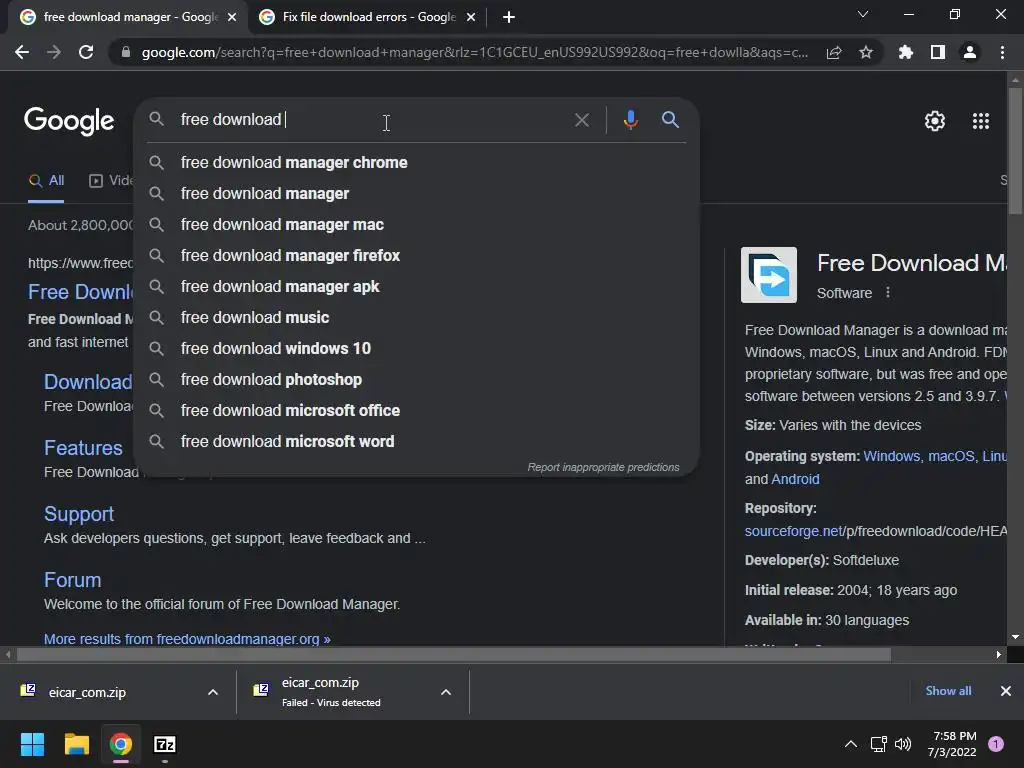Viewport: 1024px width, 768px height.
Task: Open Google quick settings gear
Action: (935, 121)
